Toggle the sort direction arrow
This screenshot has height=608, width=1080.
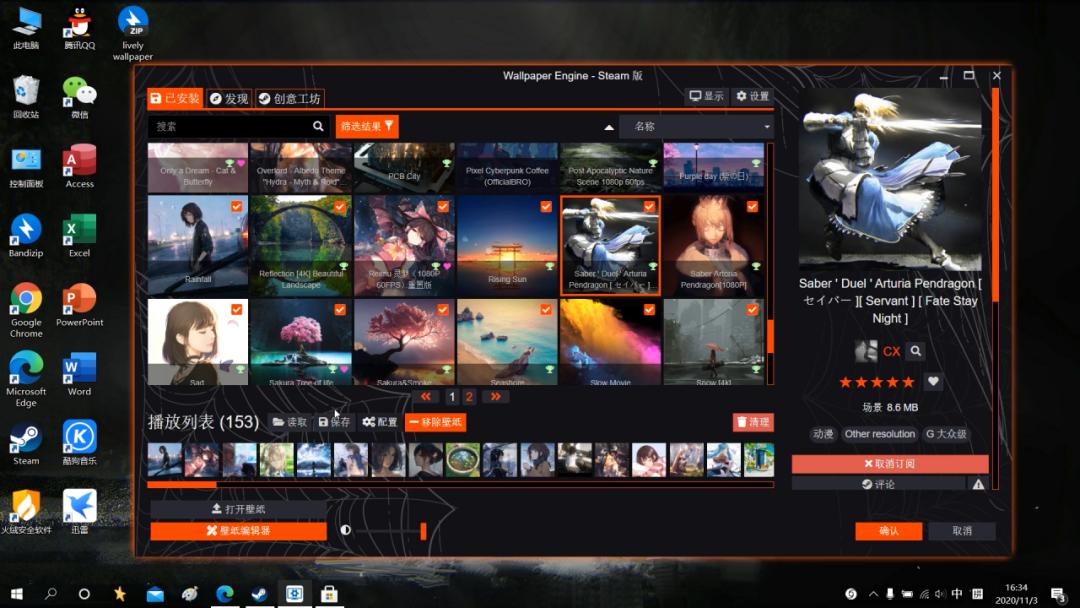(x=609, y=127)
